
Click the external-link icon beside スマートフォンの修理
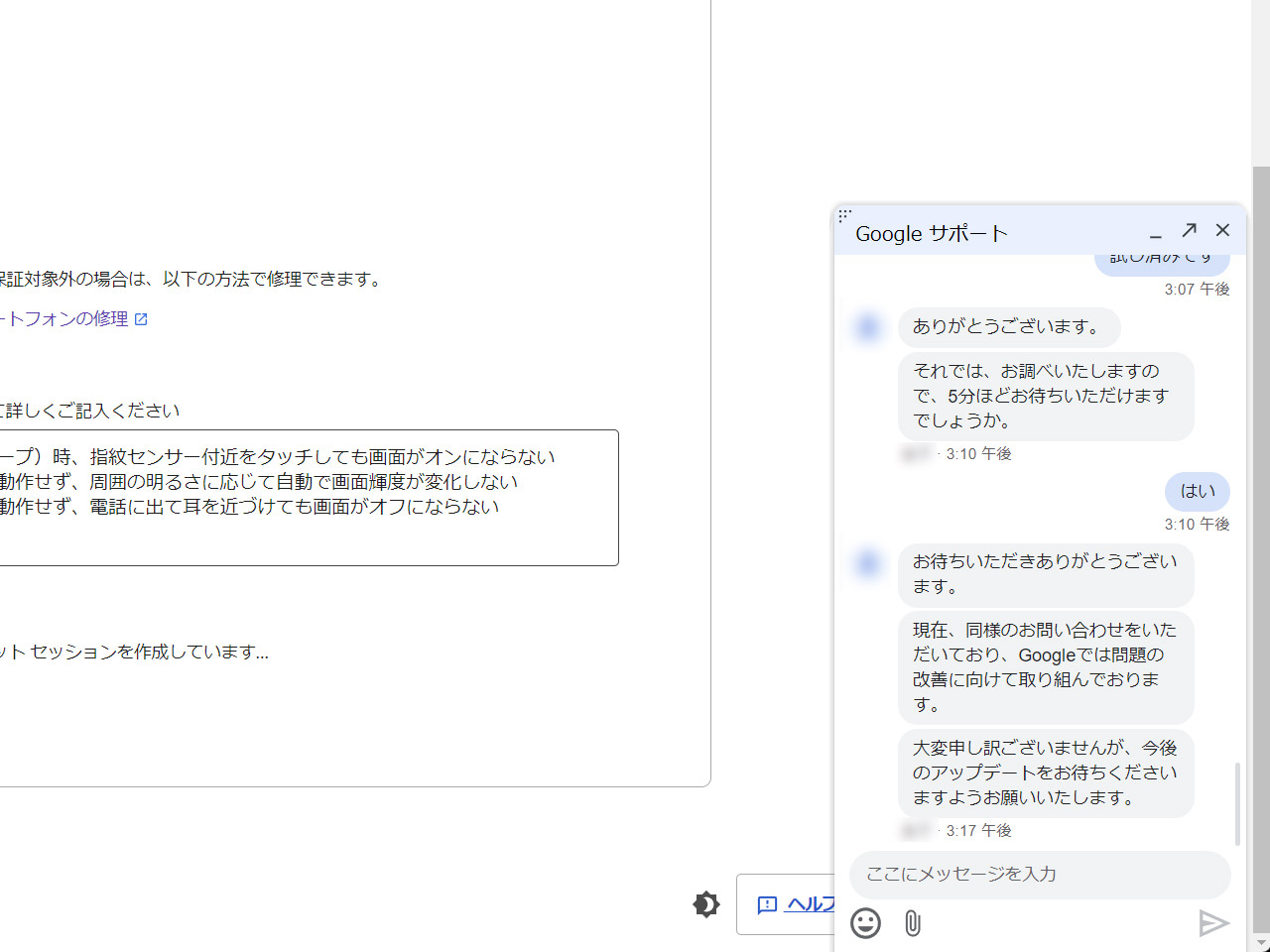[142, 318]
